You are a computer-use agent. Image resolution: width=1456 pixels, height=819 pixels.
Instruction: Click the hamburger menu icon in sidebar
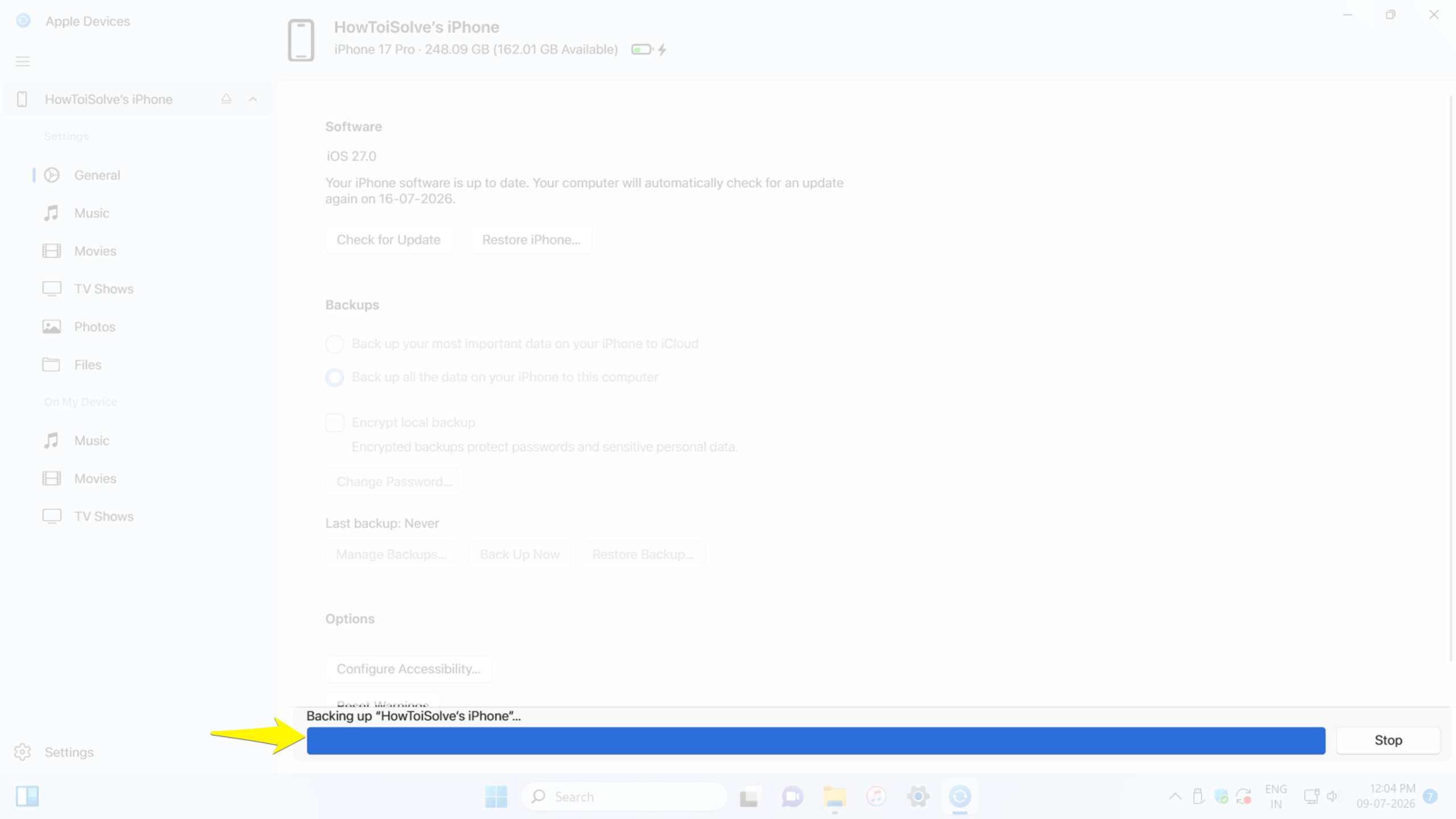click(23, 61)
